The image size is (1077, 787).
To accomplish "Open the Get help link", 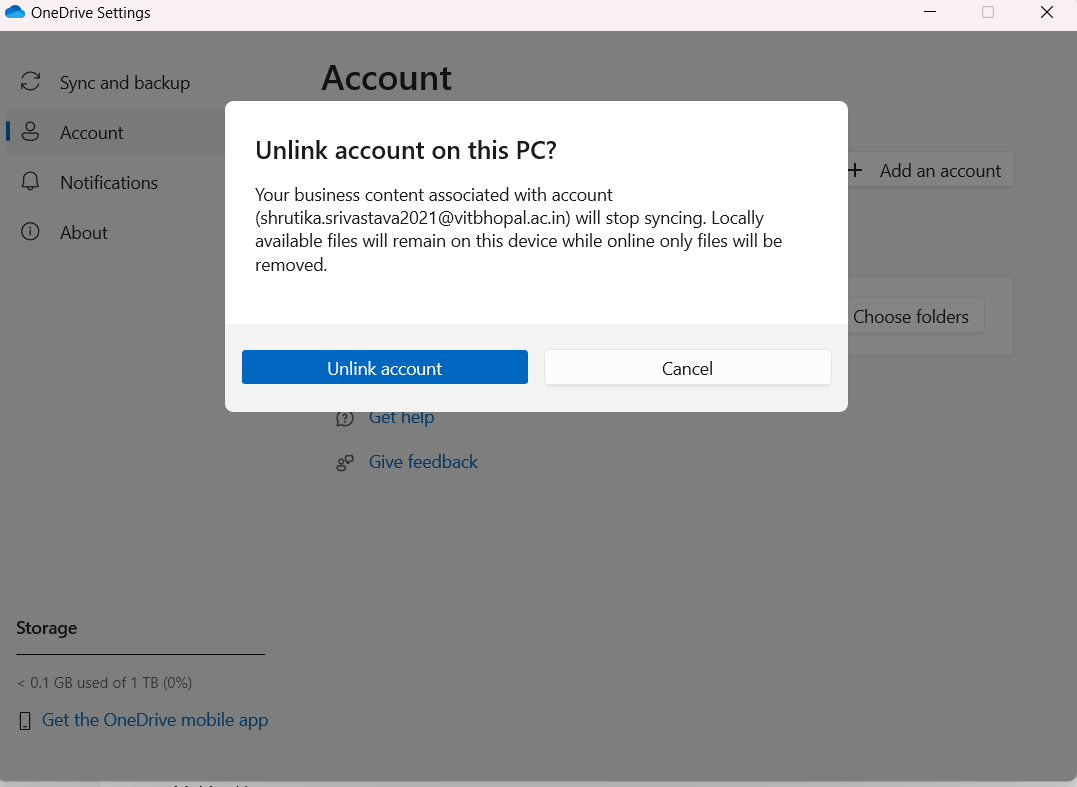I will point(401,417).
